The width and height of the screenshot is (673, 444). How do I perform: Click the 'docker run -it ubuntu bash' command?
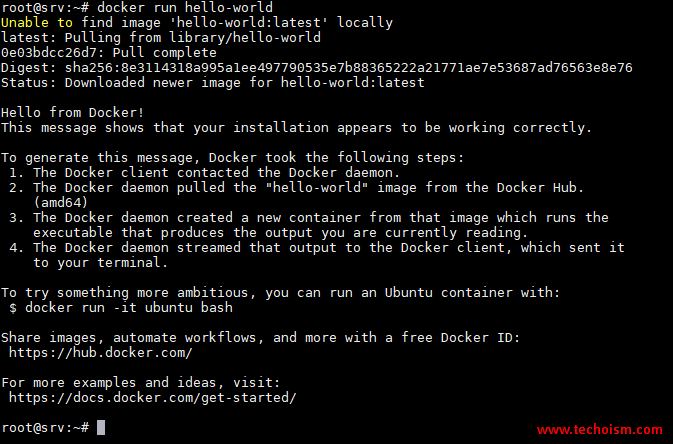(x=129, y=307)
